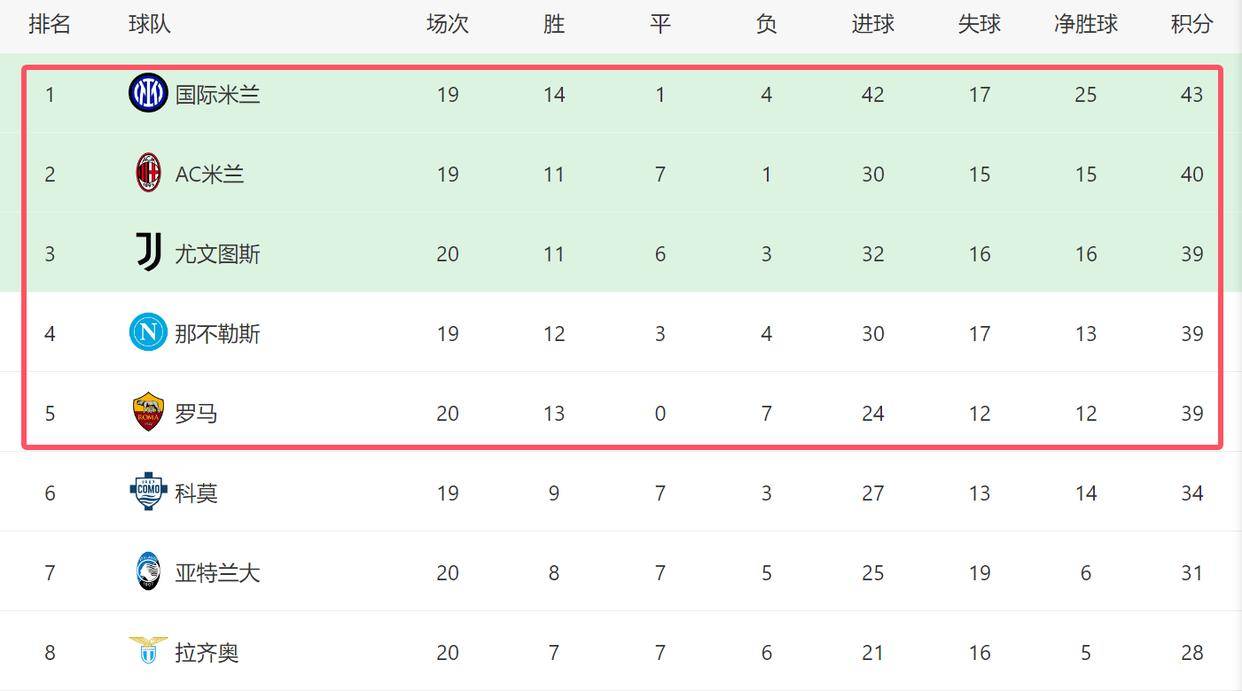Click the Juventus club logo

[x=148, y=253]
